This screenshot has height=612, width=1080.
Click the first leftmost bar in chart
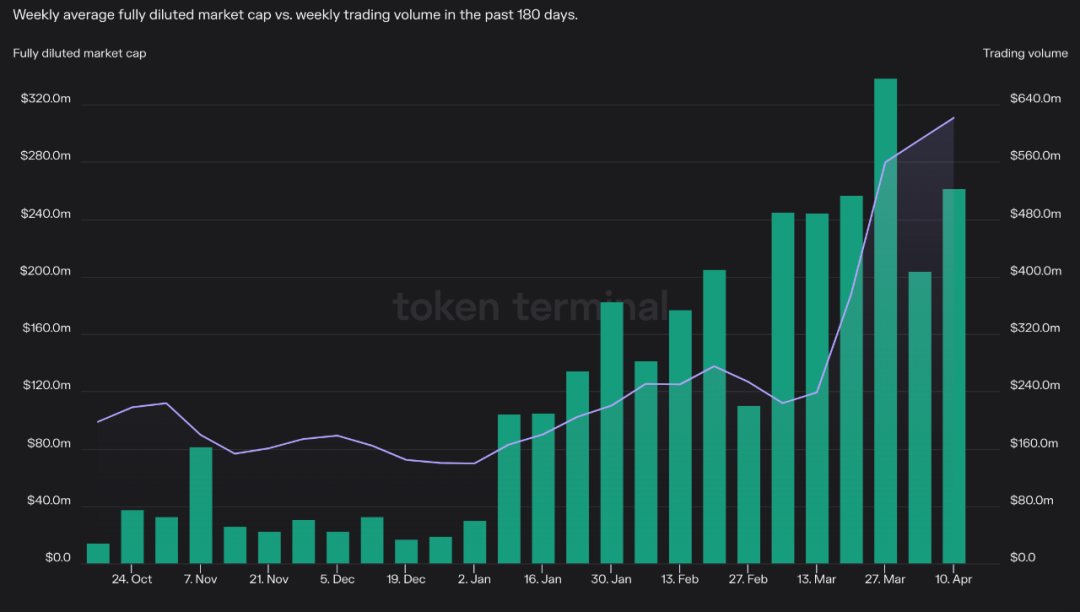coord(98,552)
